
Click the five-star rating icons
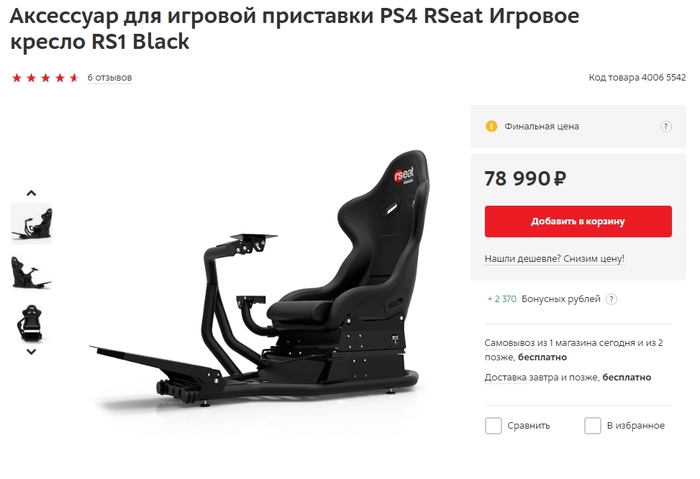click(45, 78)
